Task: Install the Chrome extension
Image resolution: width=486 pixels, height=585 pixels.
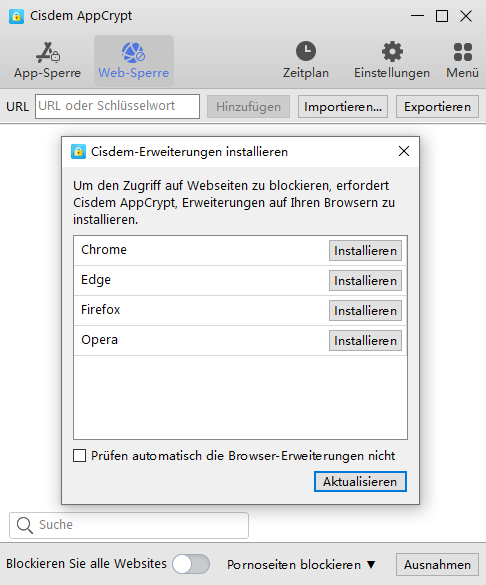Action: [x=365, y=251]
